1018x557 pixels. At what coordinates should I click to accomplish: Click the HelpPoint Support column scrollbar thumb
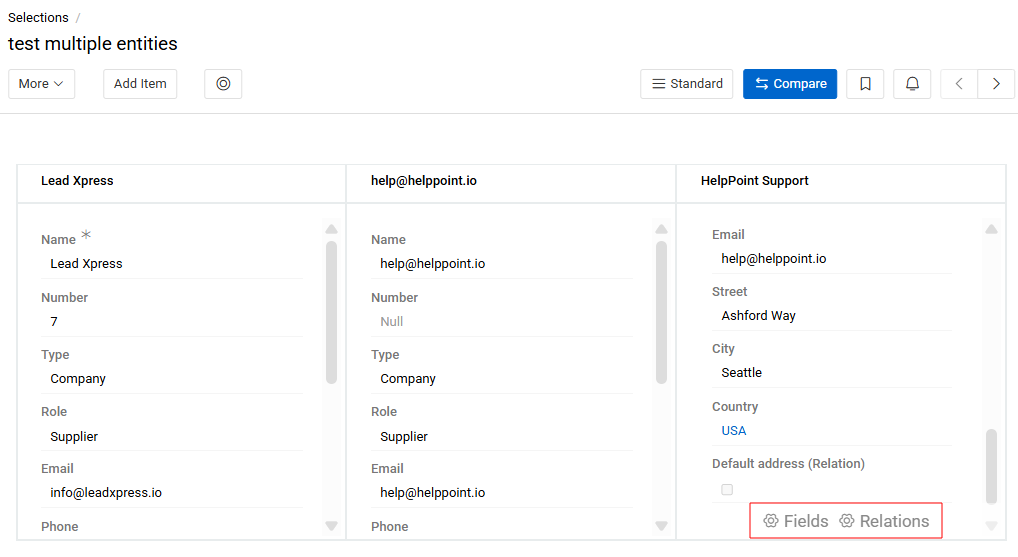click(x=991, y=465)
